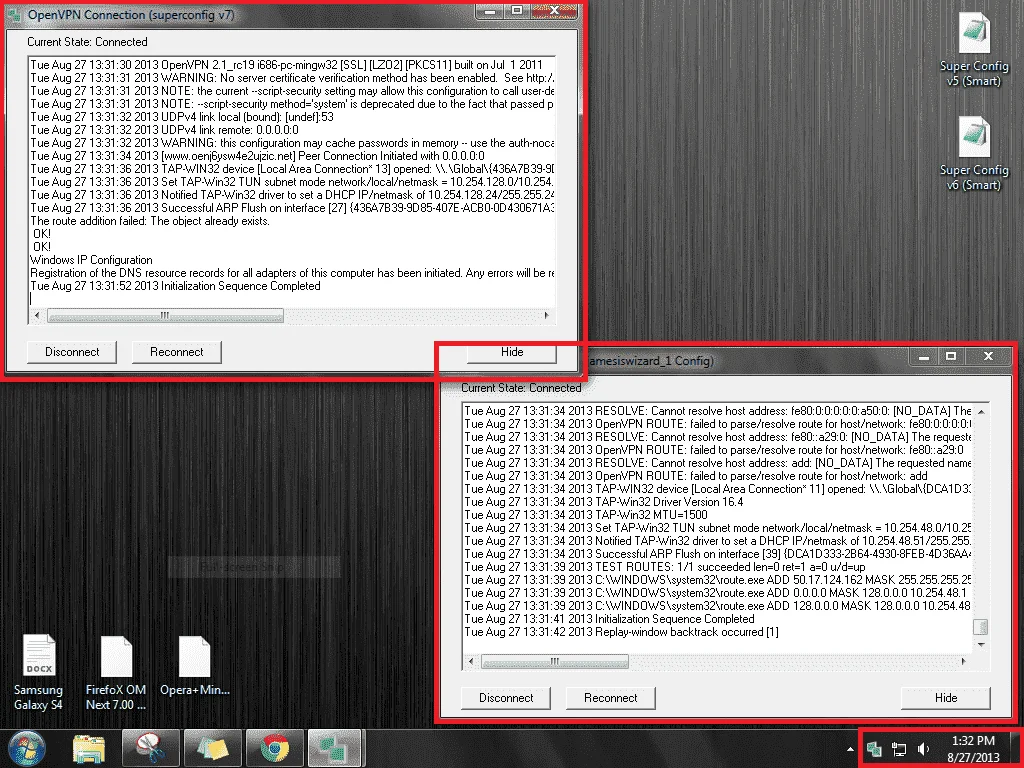Click 'TAP-Win32 Driver Version 16.4' log line

tap(603, 502)
